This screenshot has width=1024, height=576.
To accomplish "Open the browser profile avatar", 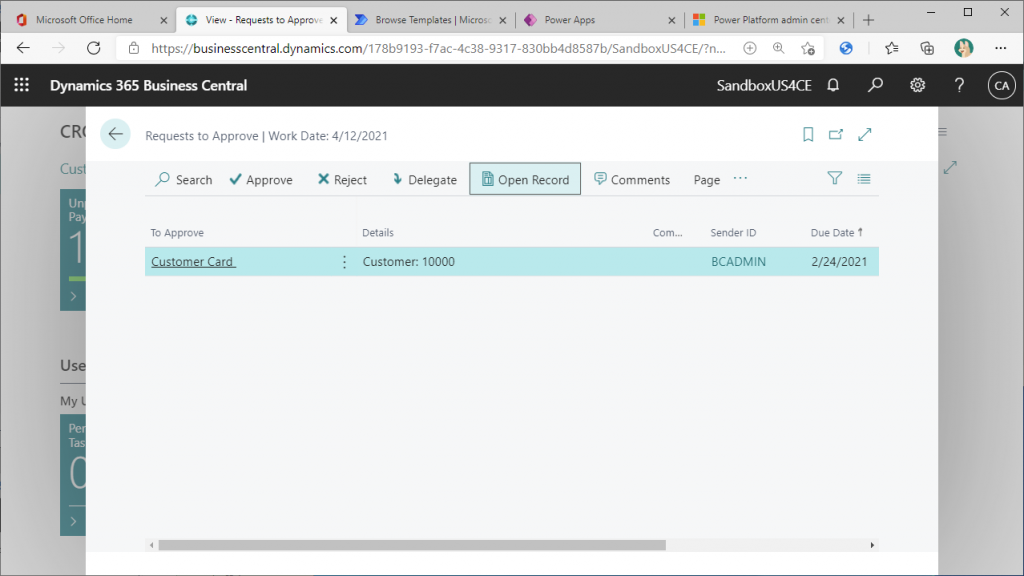I will tap(963, 48).
